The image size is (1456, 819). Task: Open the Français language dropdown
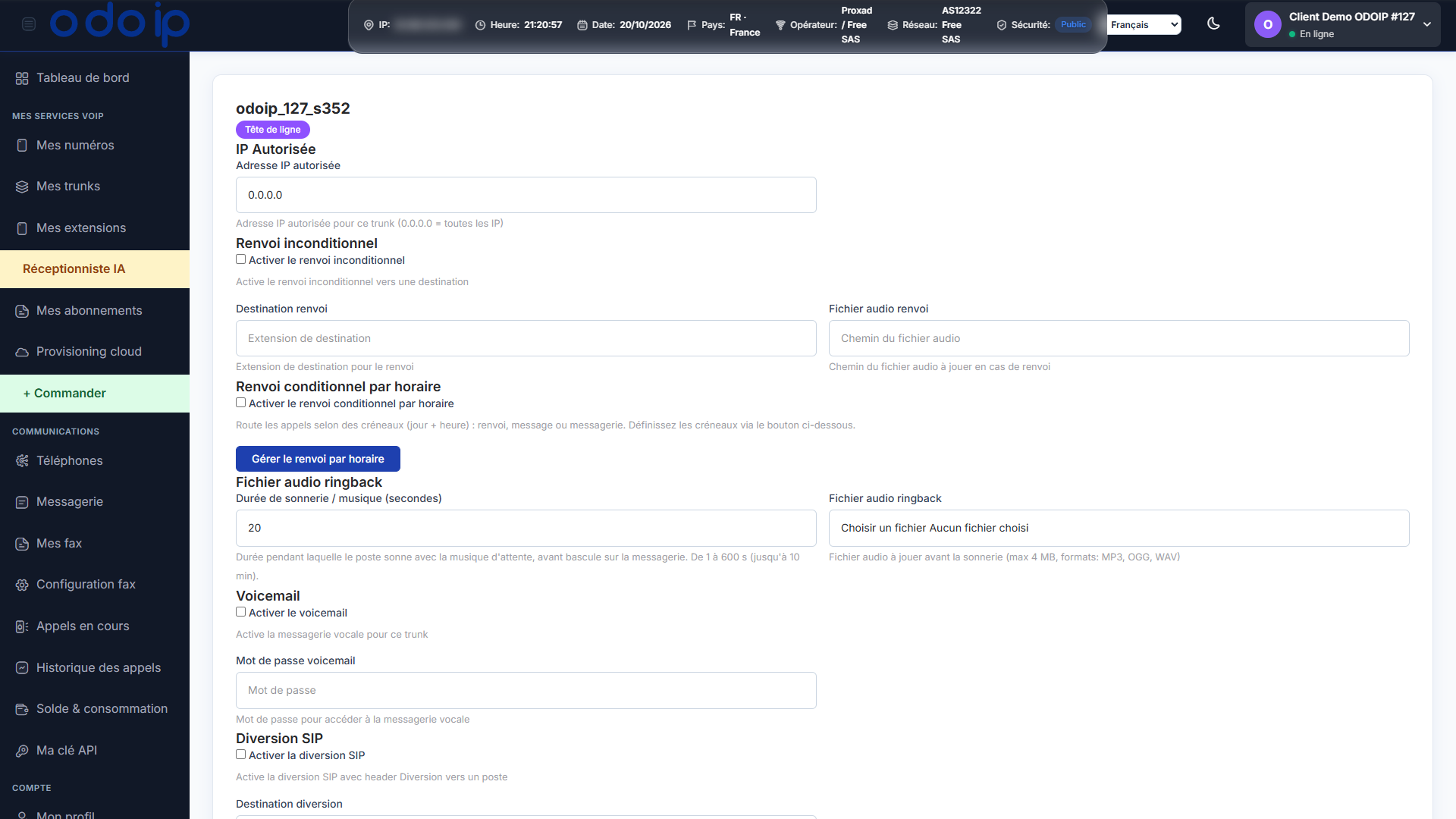click(1144, 25)
